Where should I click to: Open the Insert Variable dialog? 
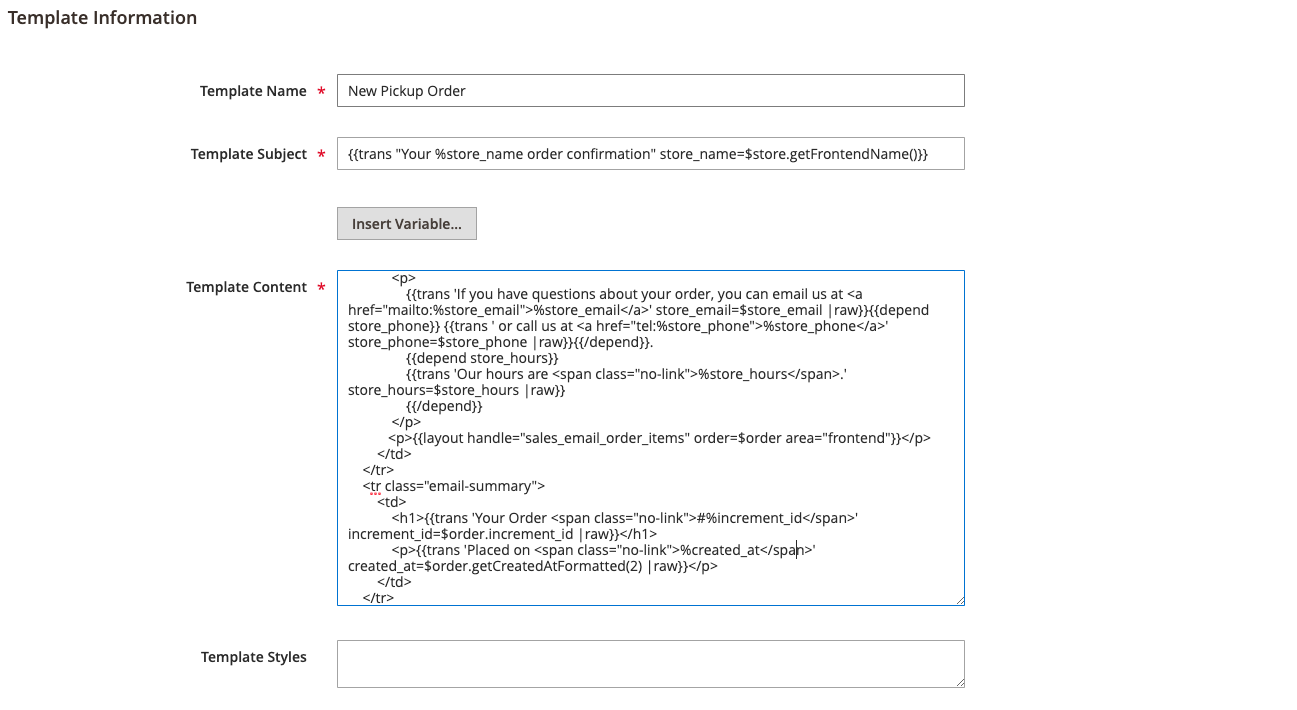[407, 224]
